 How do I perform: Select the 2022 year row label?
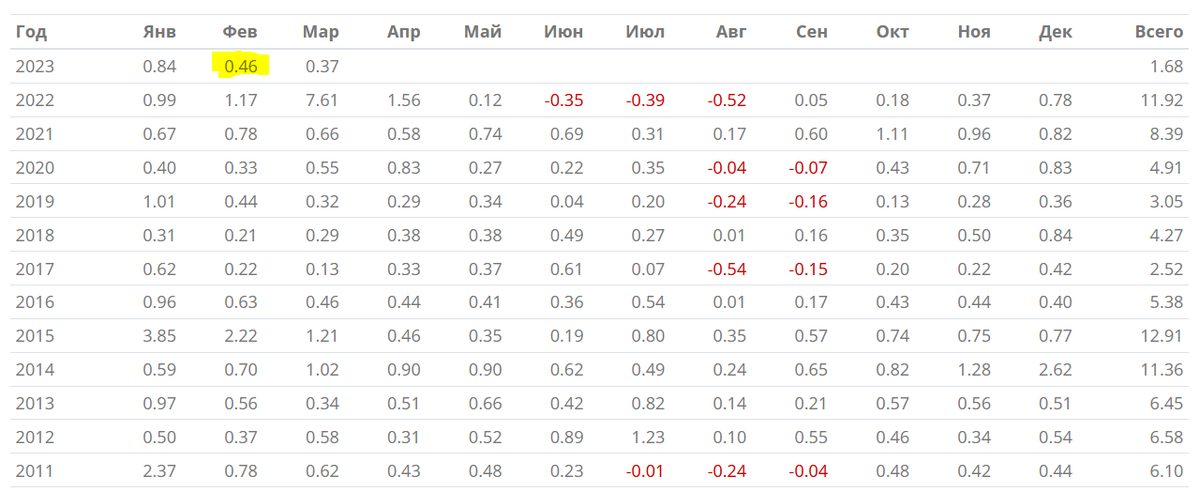pyautogui.click(x=33, y=100)
